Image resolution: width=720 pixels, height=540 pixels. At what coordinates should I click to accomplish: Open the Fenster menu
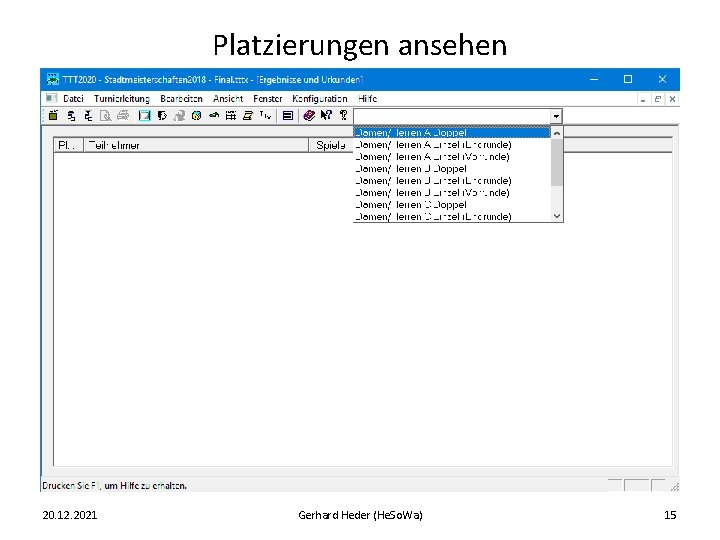[x=267, y=99]
